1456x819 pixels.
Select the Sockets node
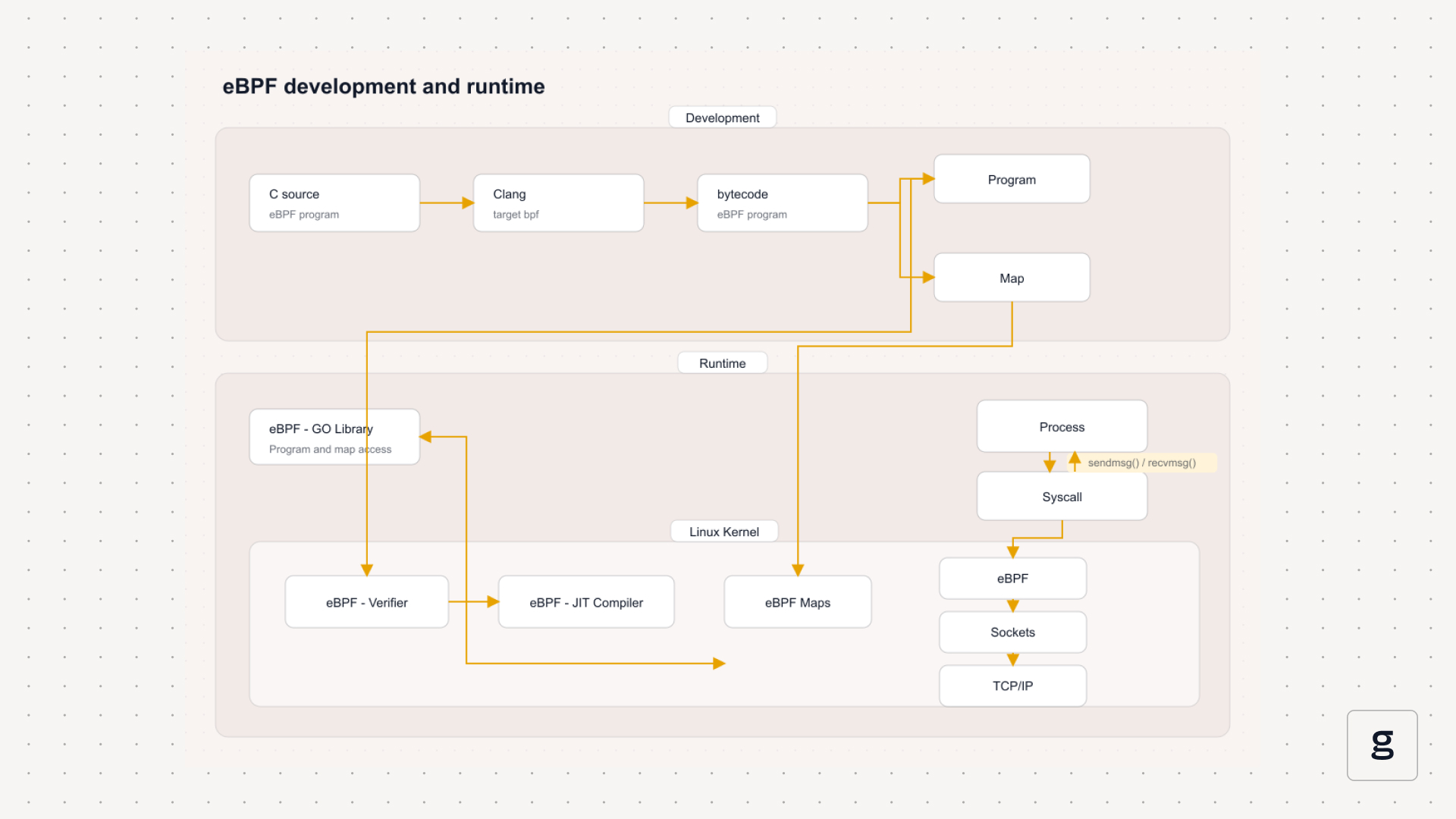tap(1012, 632)
